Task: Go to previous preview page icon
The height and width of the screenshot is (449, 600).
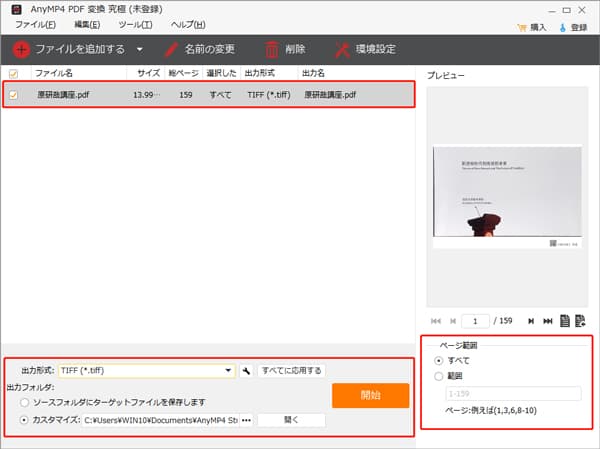Action: 453,321
